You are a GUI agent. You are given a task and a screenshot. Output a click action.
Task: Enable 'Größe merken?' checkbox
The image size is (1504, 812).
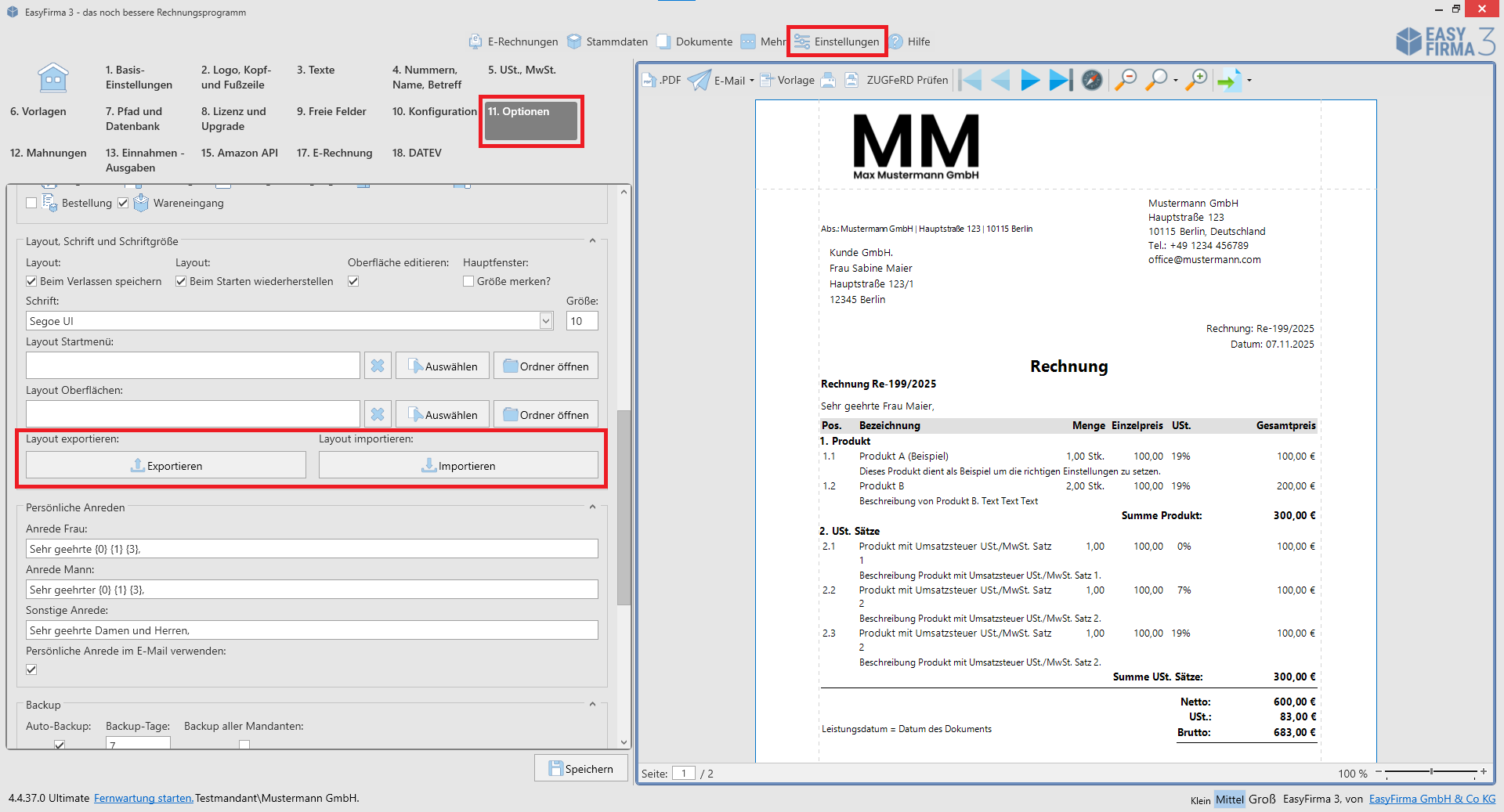(x=468, y=281)
